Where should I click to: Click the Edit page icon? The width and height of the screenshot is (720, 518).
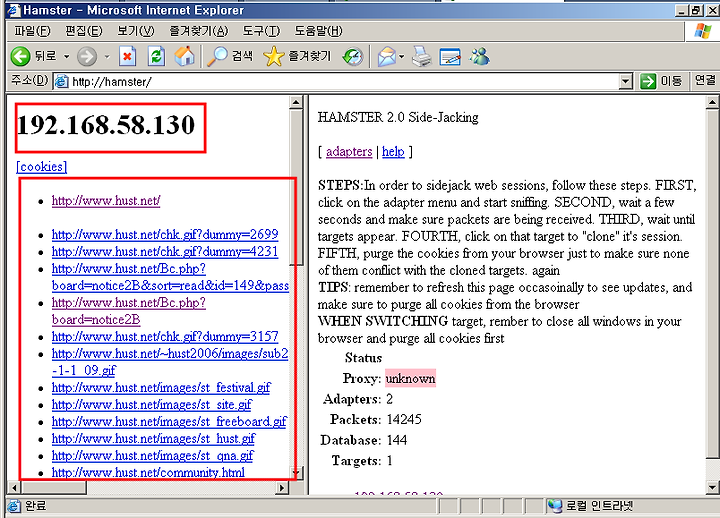[450, 56]
